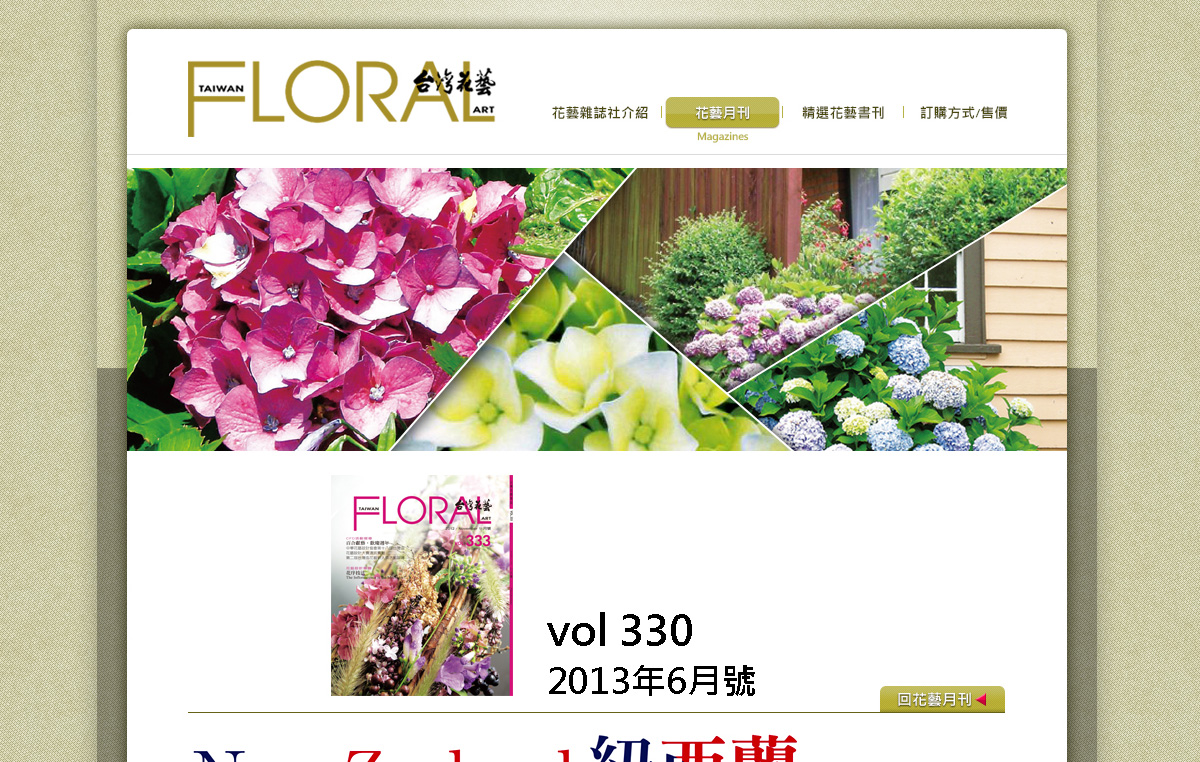1200x762 pixels.
Task: Open the 精選花藝書刊 menu item
Action: 843,113
